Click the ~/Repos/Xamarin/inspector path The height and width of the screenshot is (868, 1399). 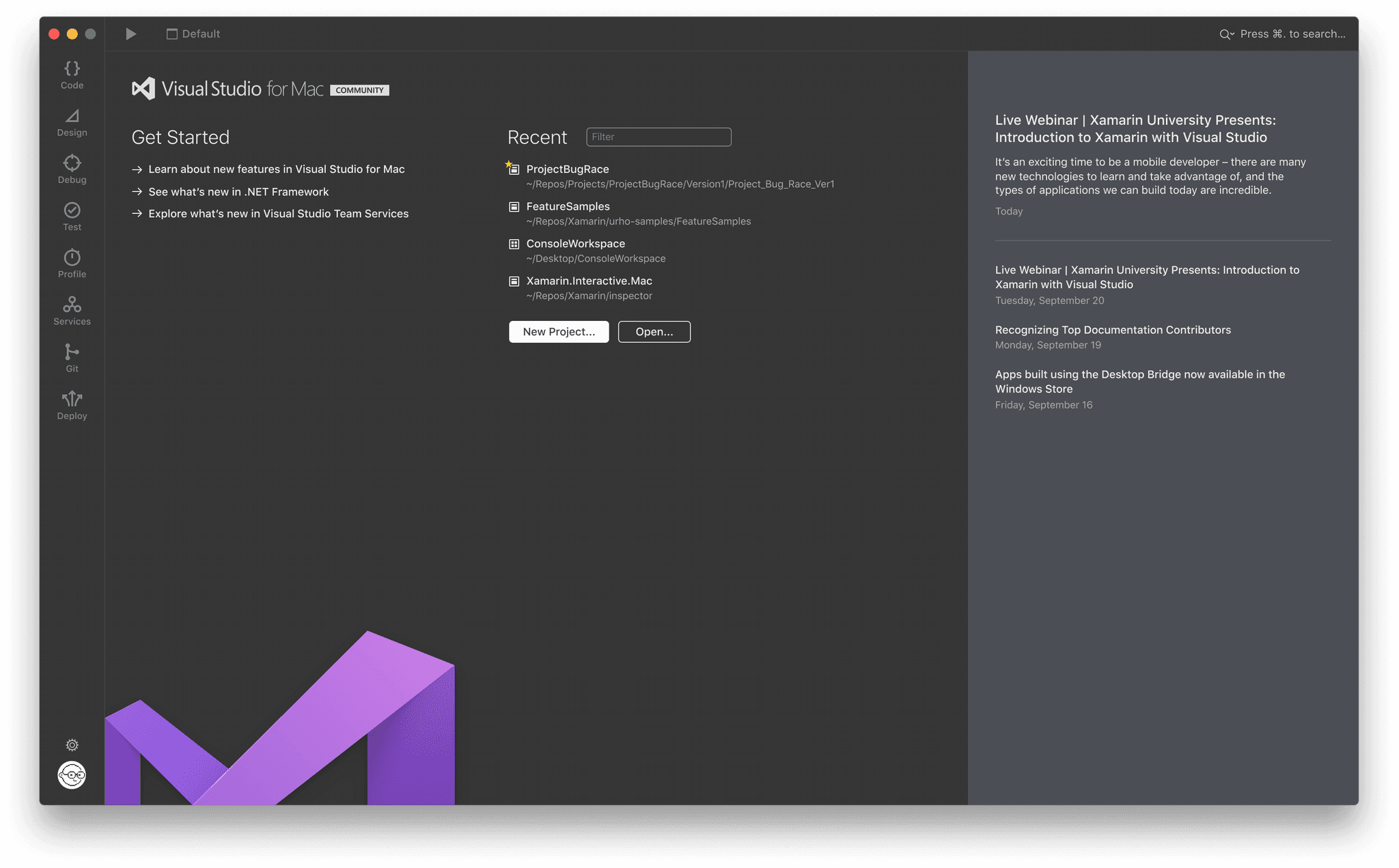click(589, 296)
